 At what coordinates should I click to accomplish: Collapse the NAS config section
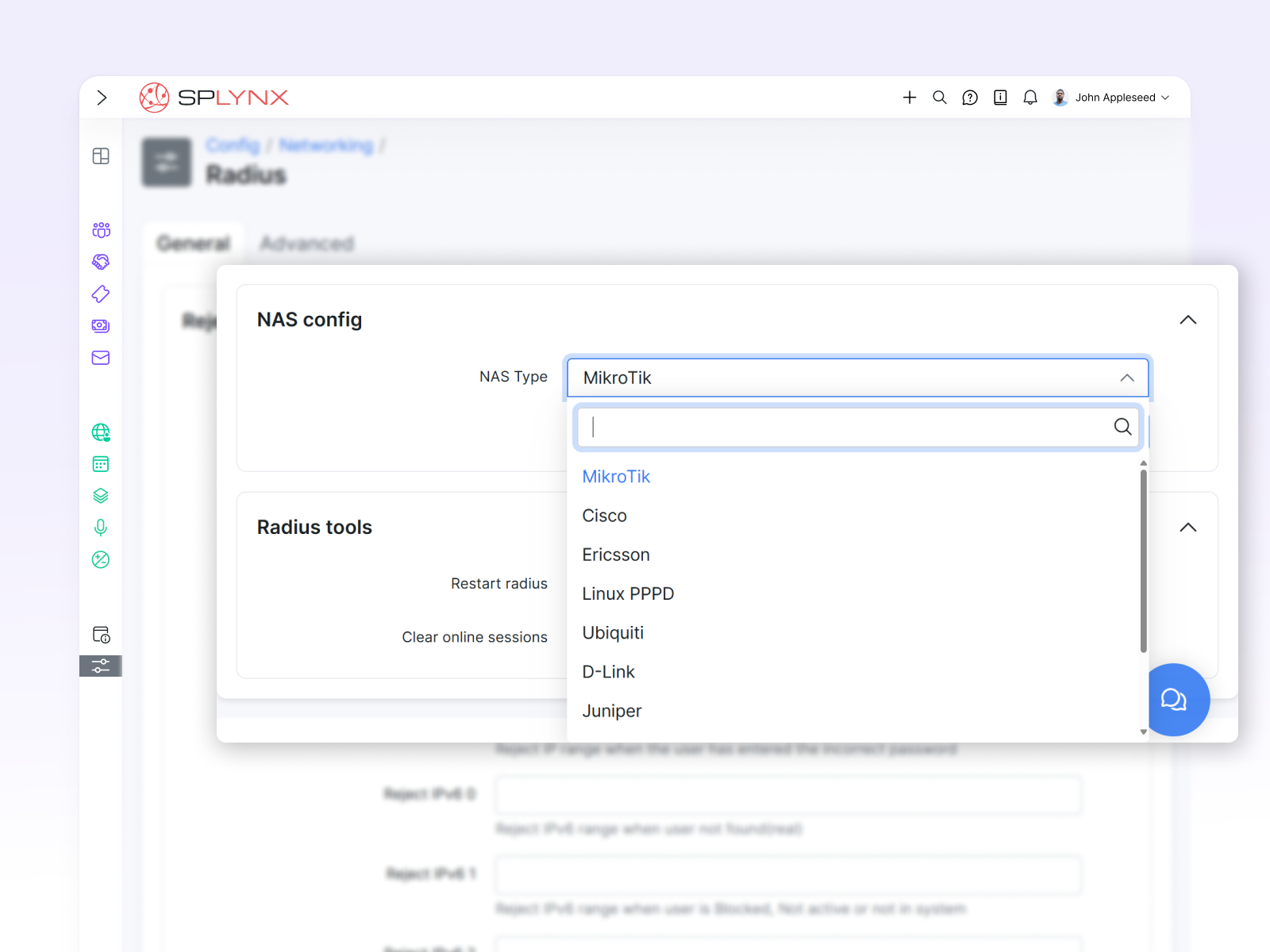1187,320
